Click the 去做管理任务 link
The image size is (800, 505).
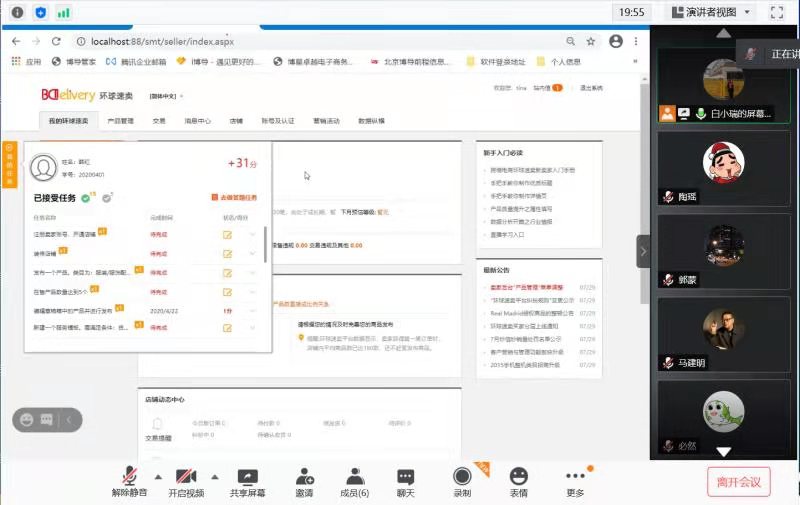point(238,198)
